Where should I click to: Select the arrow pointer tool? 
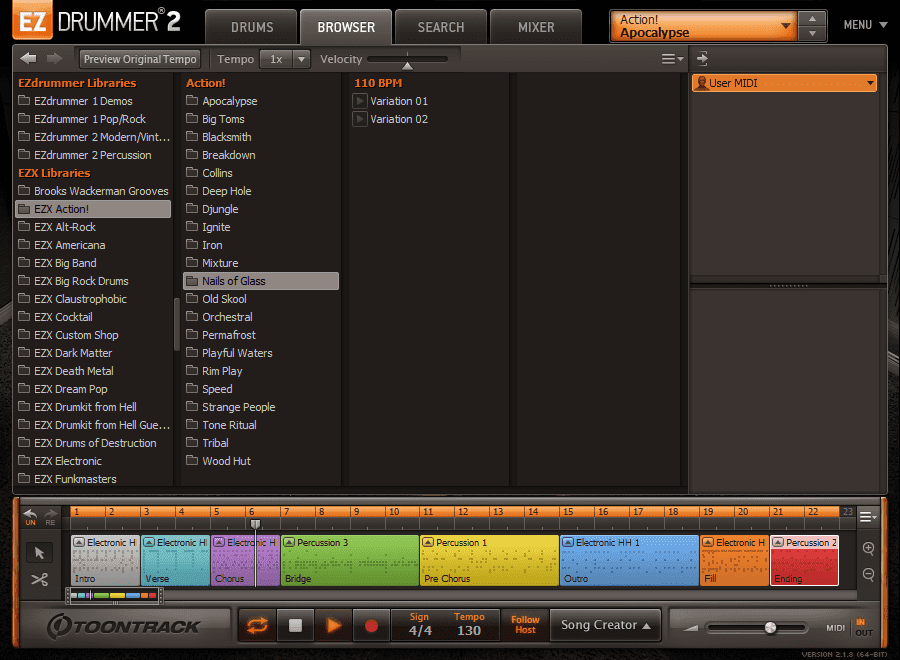(39, 553)
